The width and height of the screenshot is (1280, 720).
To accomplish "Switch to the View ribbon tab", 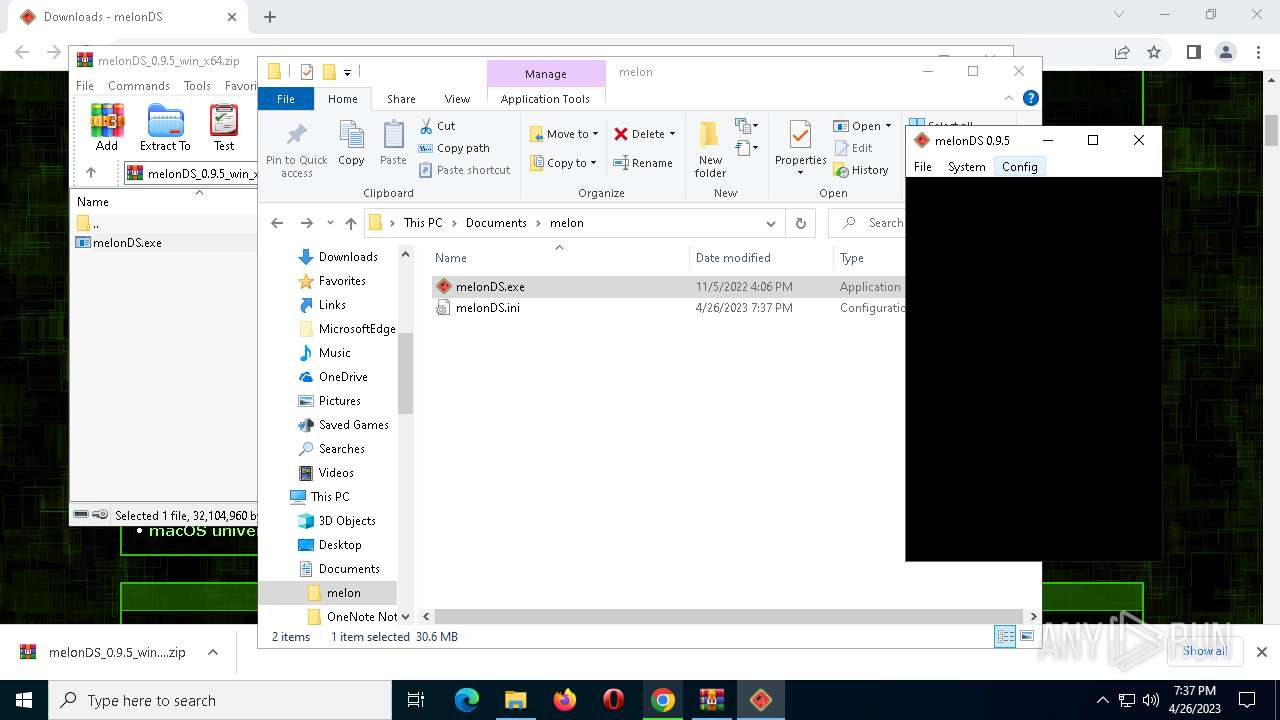I will [457, 99].
